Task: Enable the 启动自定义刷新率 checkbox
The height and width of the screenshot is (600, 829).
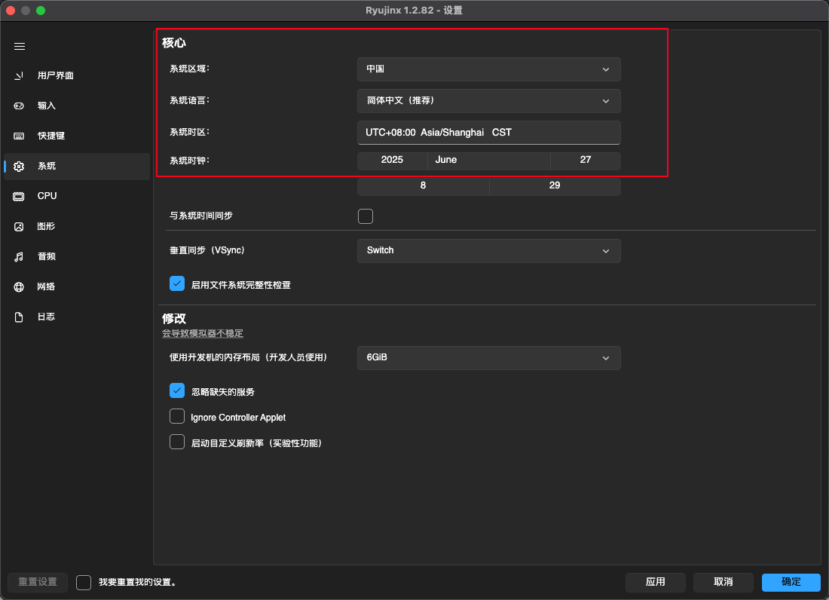Action: [177, 442]
